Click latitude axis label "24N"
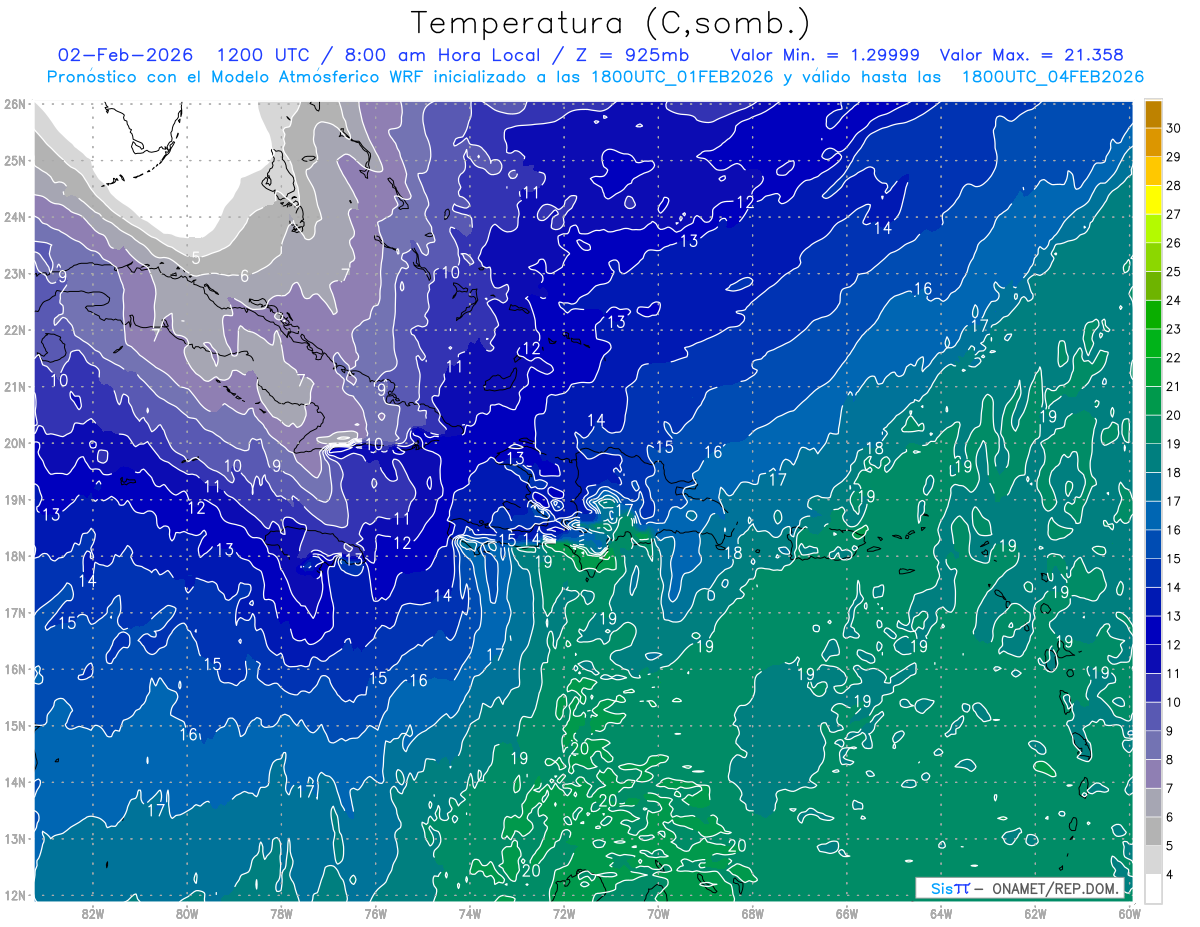1200x927 pixels. (14, 217)
